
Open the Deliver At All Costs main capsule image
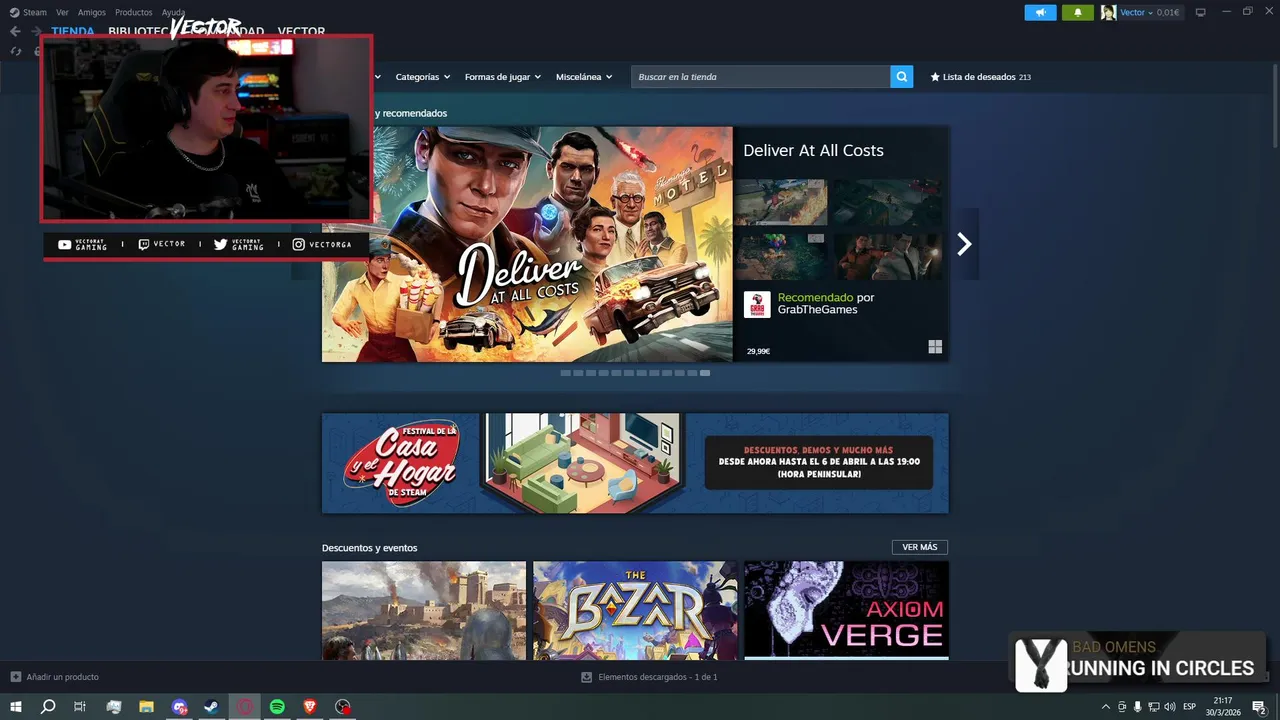527,244
